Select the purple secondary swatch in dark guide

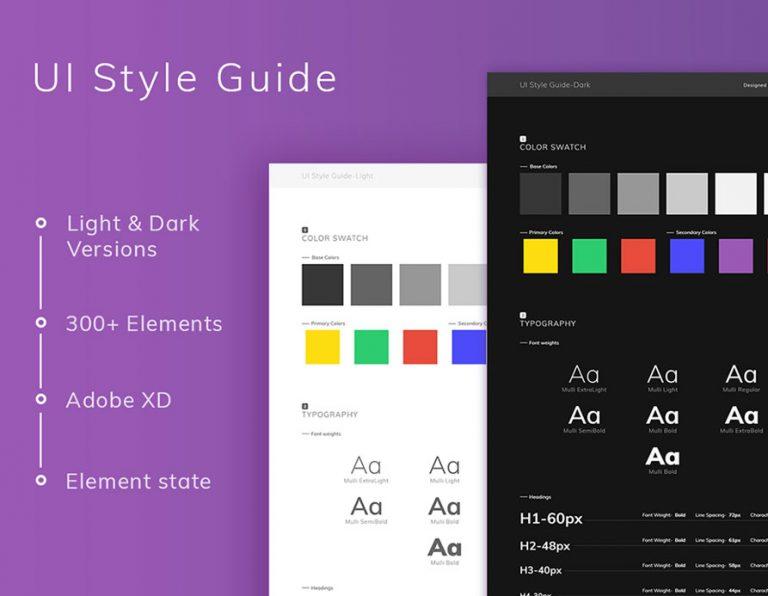[x=736, y=256]
